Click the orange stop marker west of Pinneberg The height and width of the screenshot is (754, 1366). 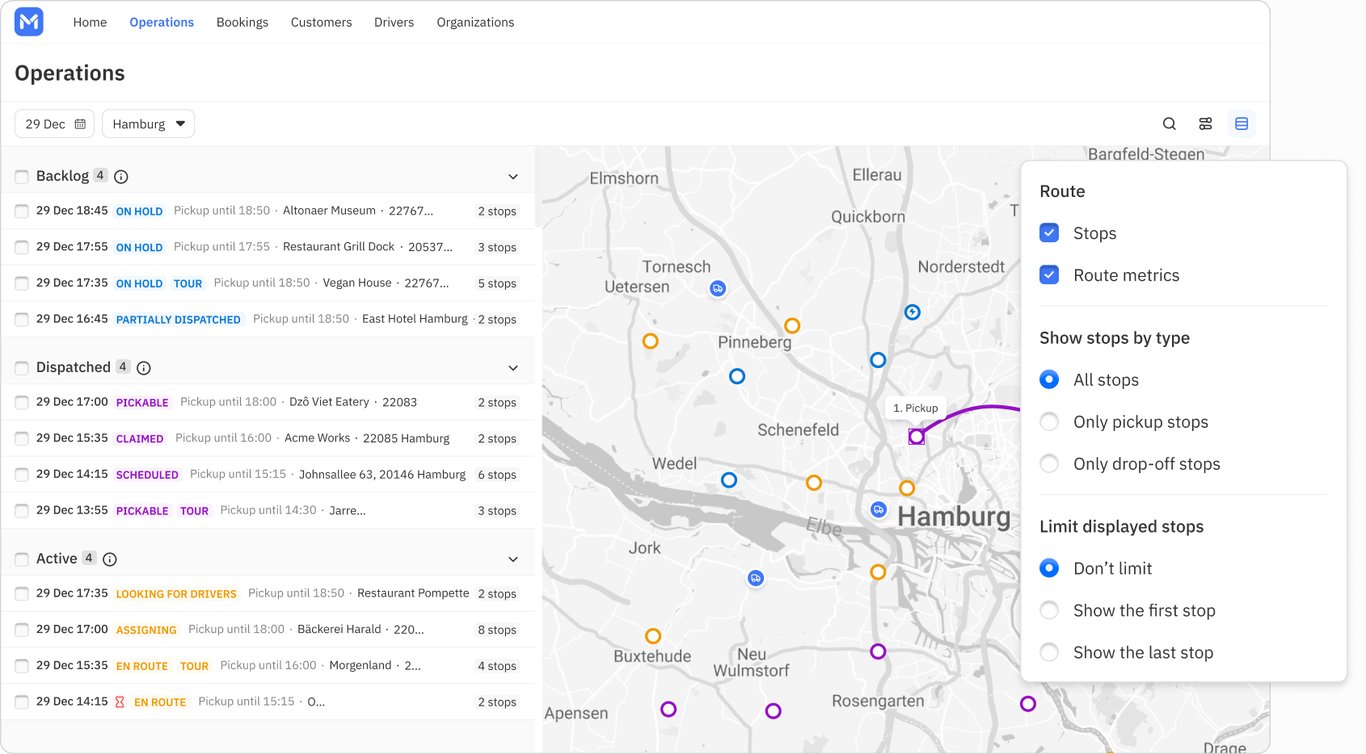[650, 341]
